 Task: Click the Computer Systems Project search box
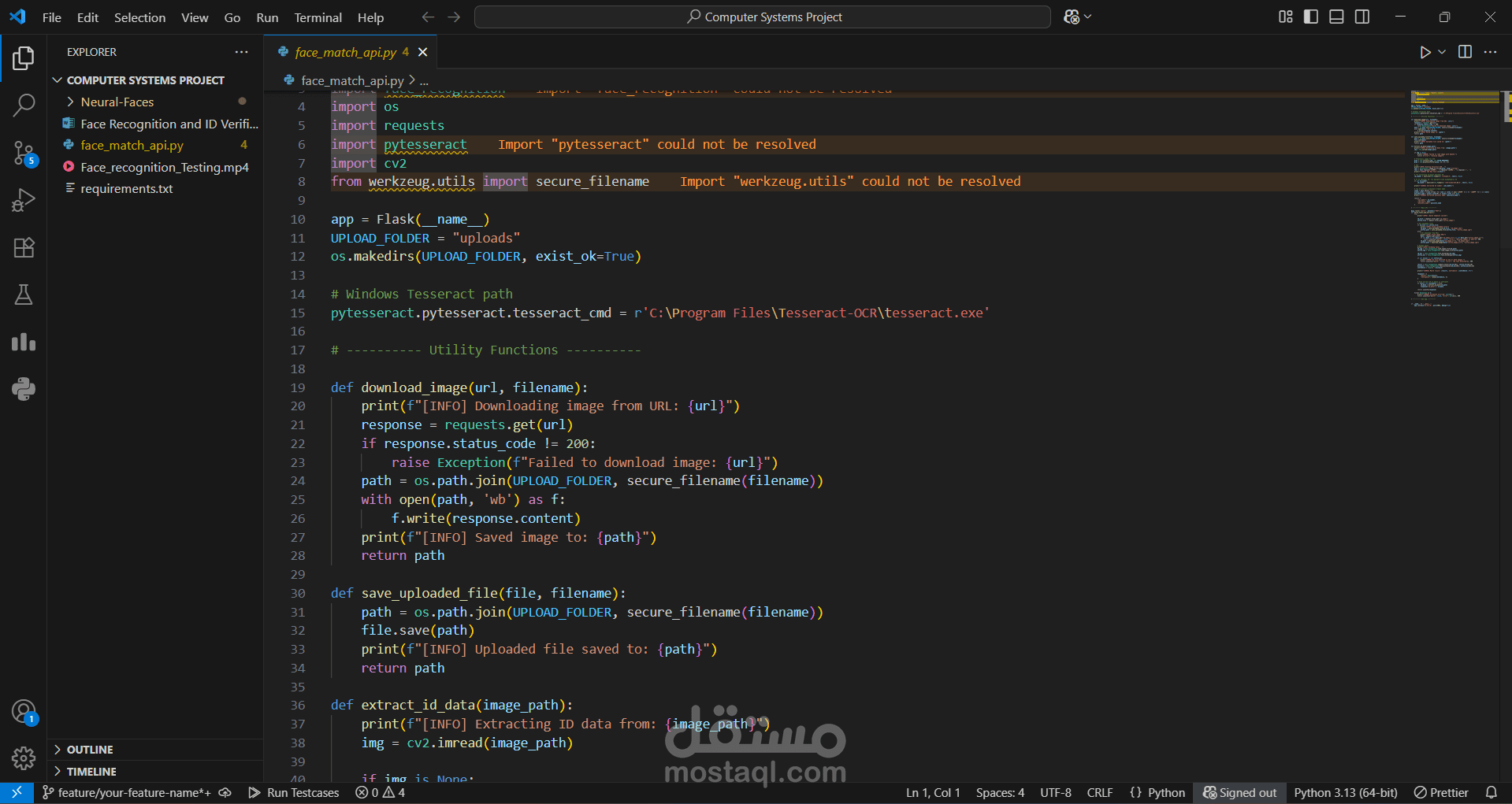(x=763, y=17)
